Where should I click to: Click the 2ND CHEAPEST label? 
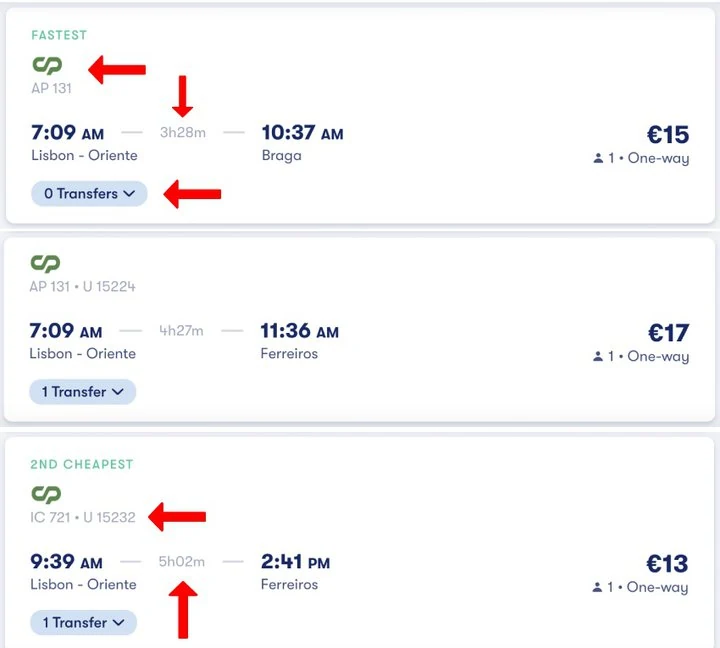tap(82, 464)
